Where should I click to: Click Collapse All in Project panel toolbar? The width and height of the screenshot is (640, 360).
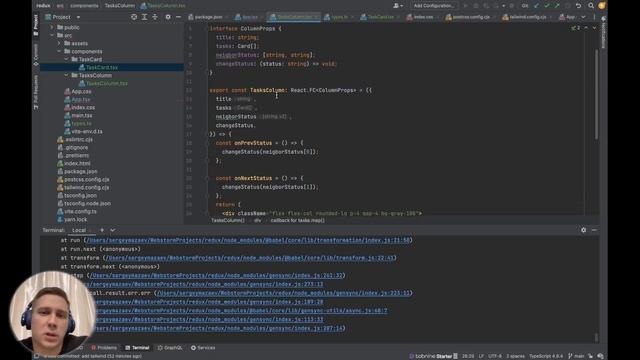[155, 17]
